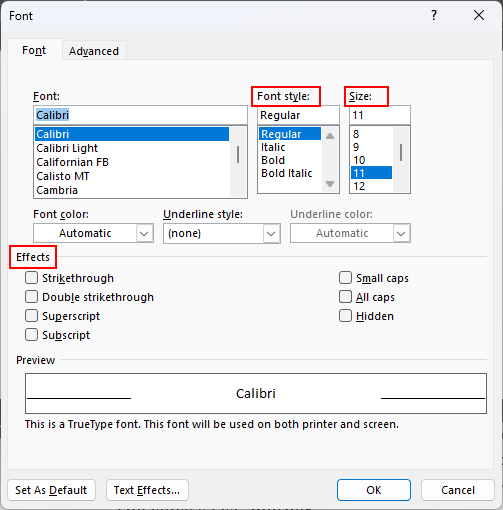Click font style list scroll down arrow
Image resolution: width=503 pixels, height=510 pixels.
coord(330,184)
